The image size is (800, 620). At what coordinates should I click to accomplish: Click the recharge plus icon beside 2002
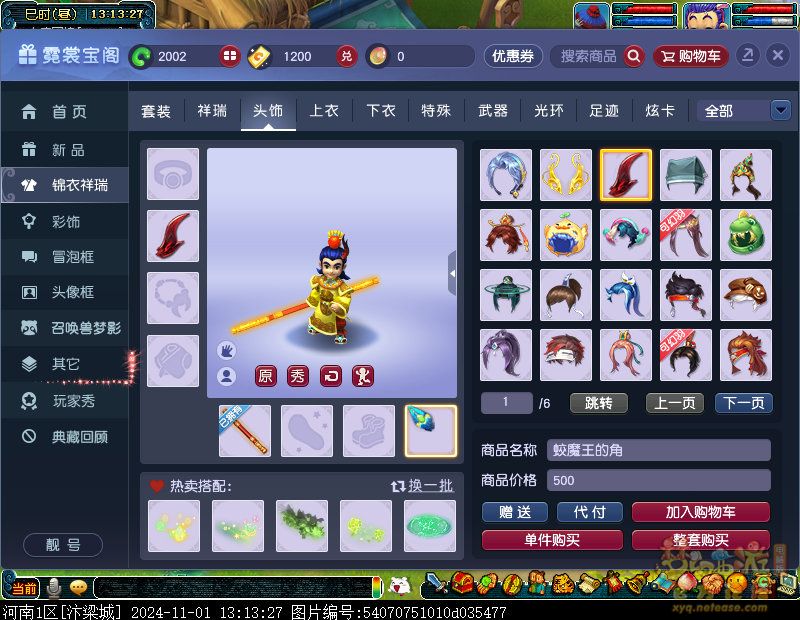pos(230,56)
